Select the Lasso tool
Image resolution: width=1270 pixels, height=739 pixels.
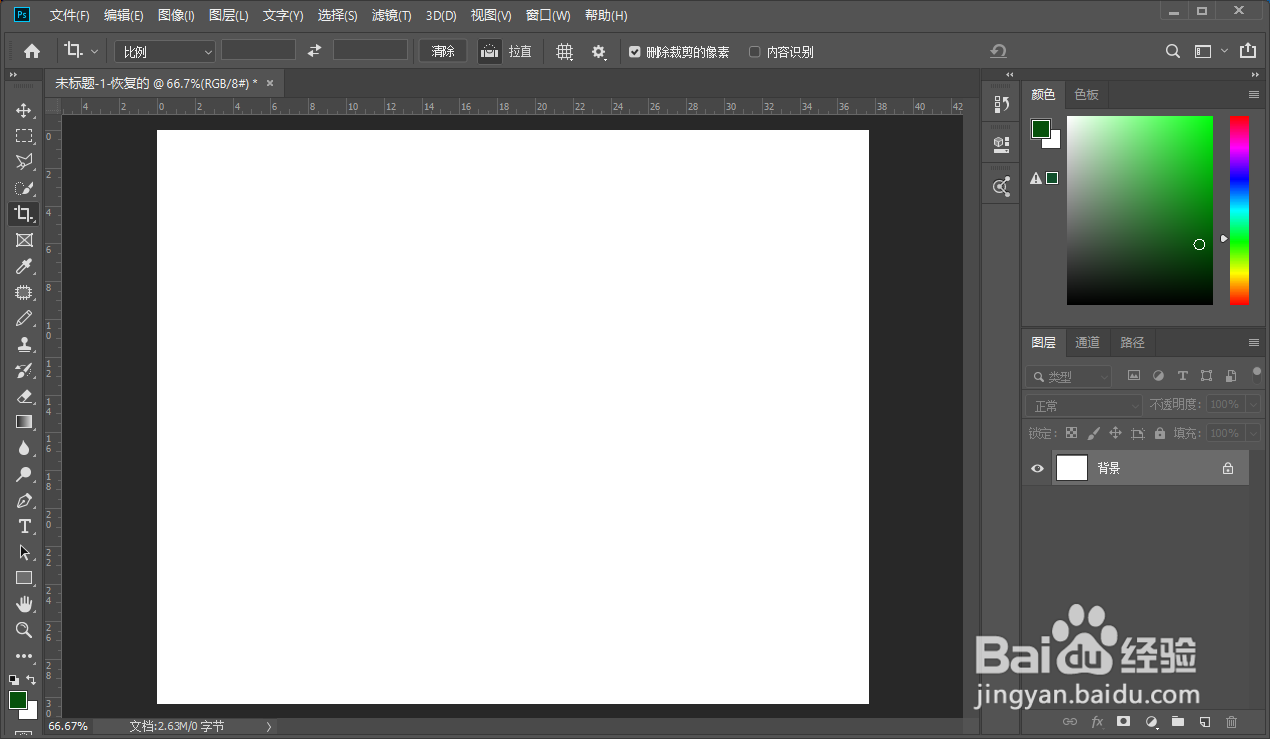pyautogui.click(x=24, y=161)
